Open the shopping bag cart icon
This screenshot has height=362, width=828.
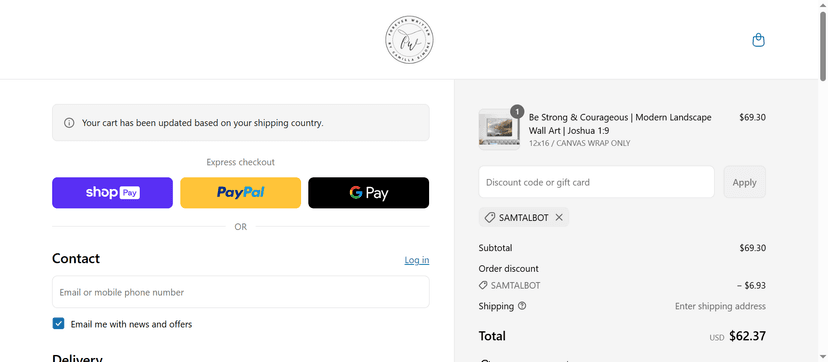(x=758, y=41)
